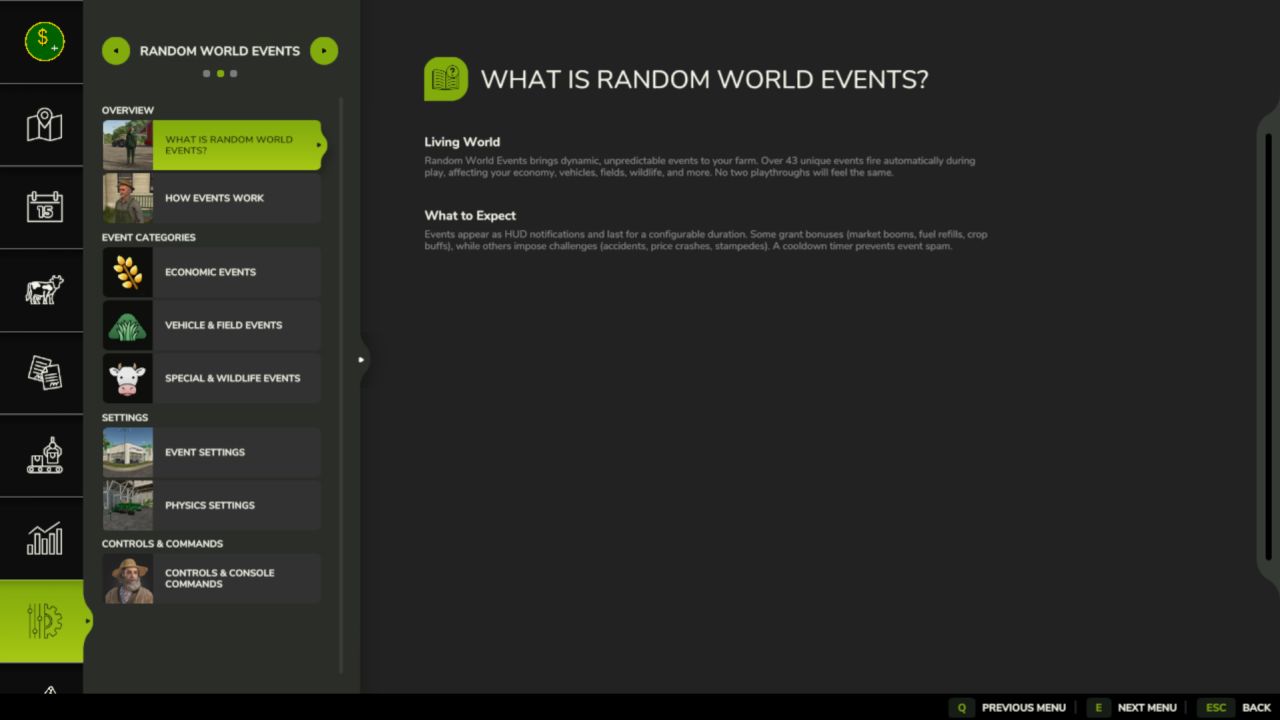Click BACK next to ESC

pos(1256,707)
